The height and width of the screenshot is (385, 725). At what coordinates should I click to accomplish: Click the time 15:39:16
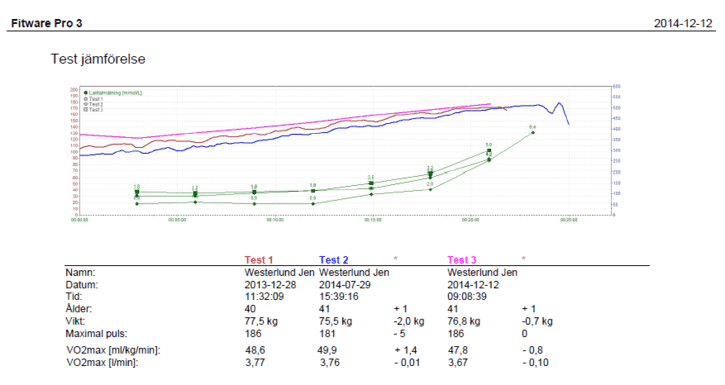[x=339, y=297]
